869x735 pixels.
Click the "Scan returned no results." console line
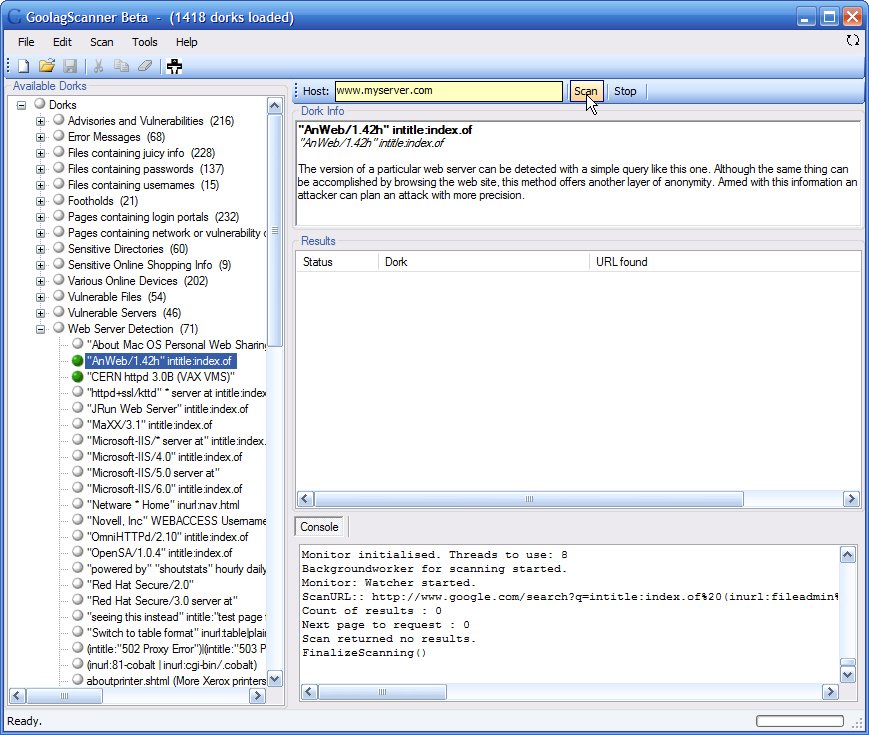tap(389, 639)
